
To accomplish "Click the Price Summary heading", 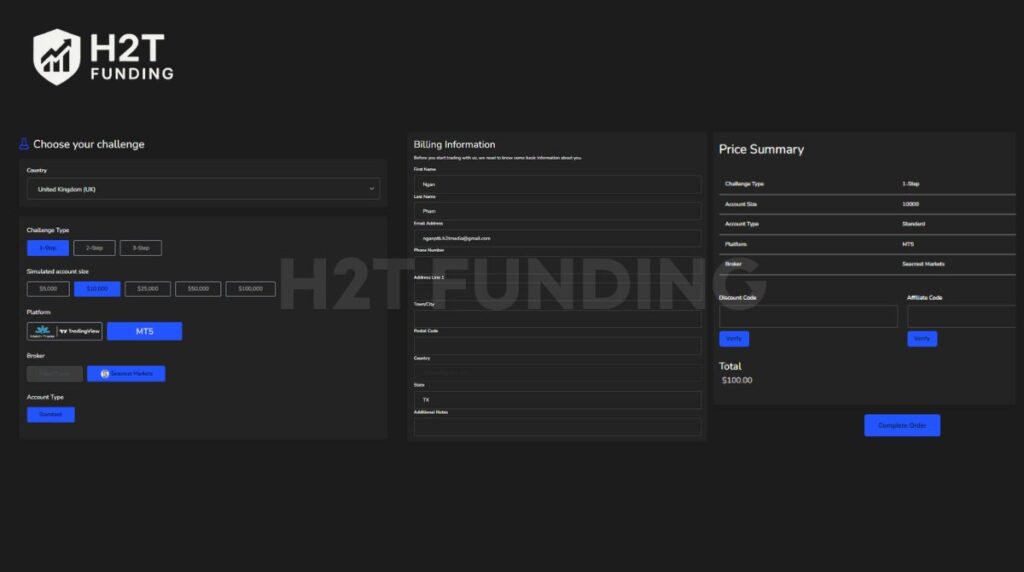I will (x=761, y=149).
